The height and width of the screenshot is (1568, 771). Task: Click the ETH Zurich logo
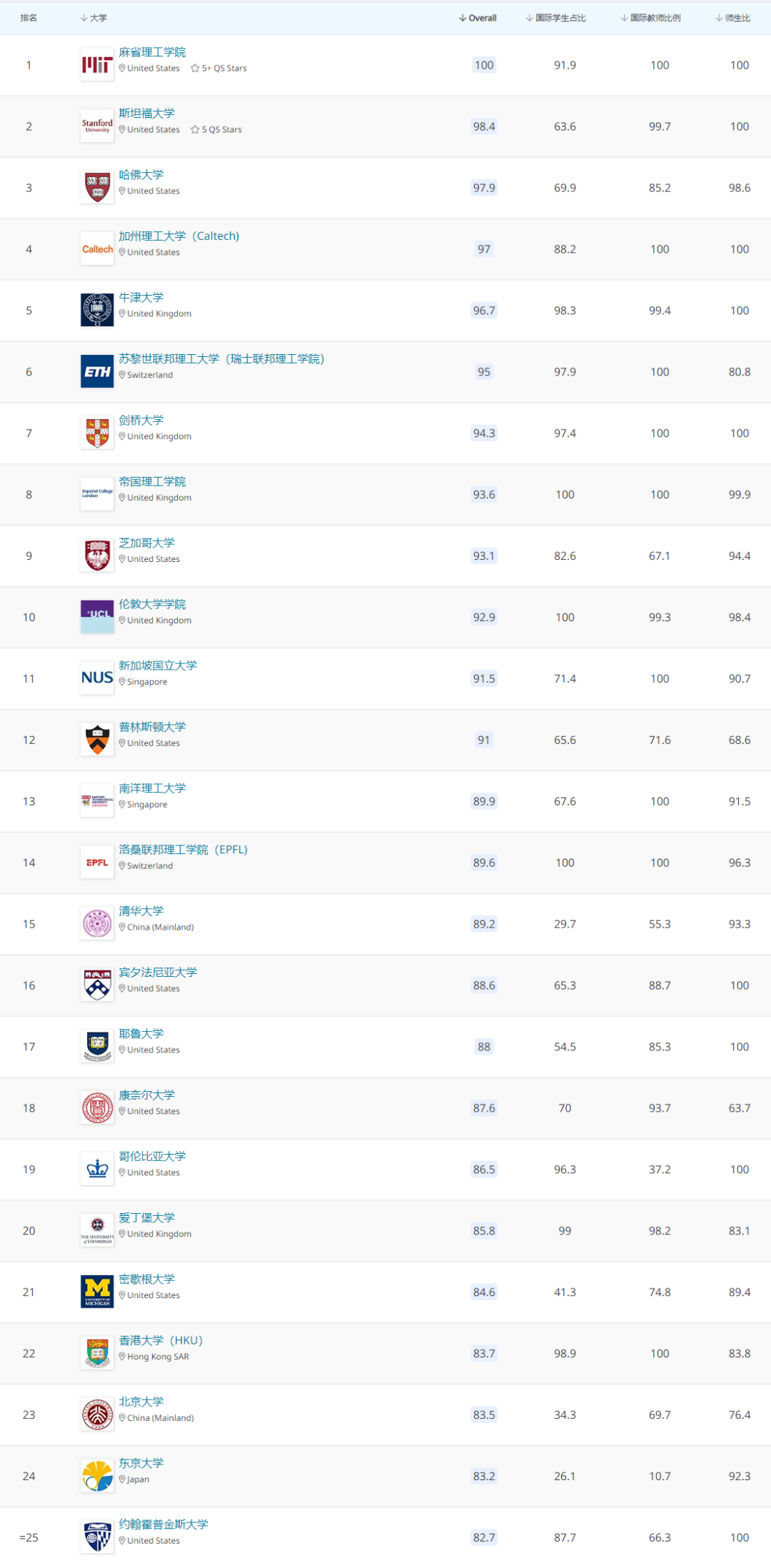(97, 372)
